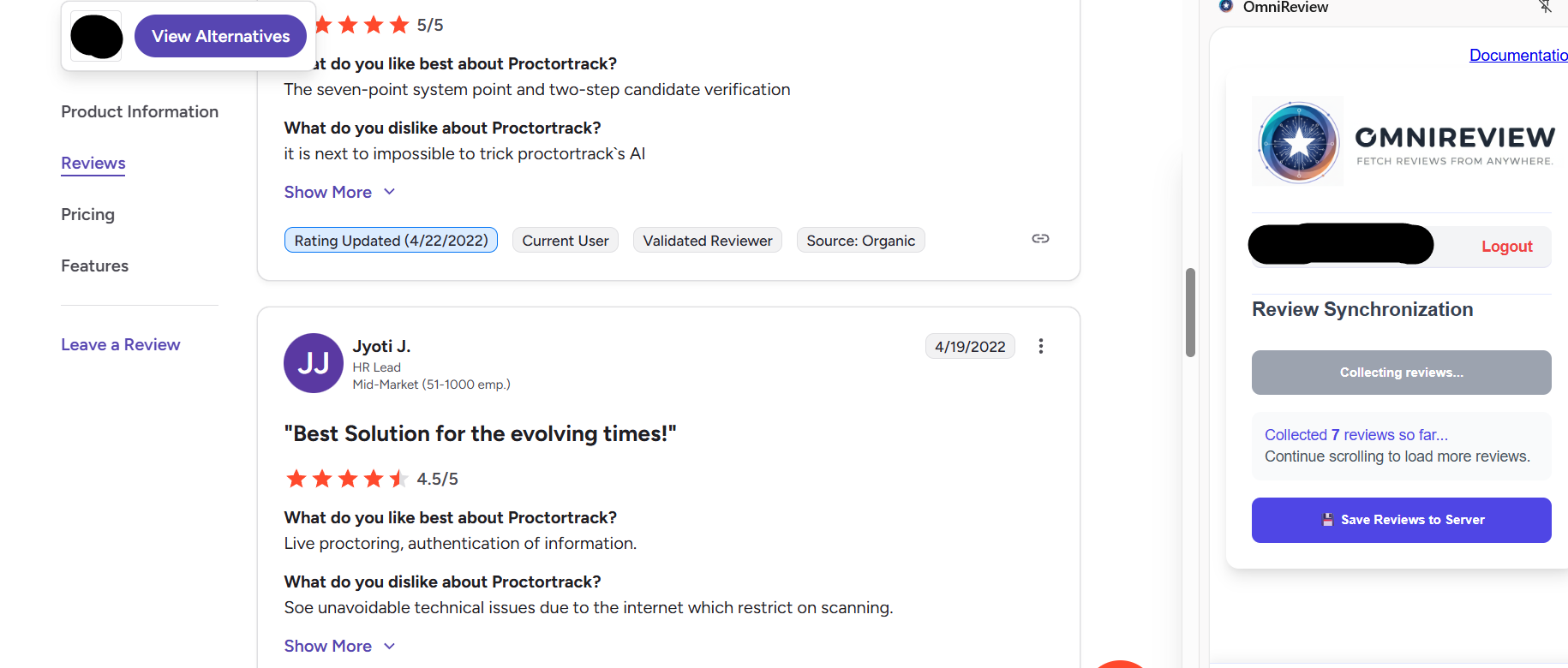This screenshot has width=1568, height=668.
Task: Open the Documentation link
Action: click(1517, 55)
